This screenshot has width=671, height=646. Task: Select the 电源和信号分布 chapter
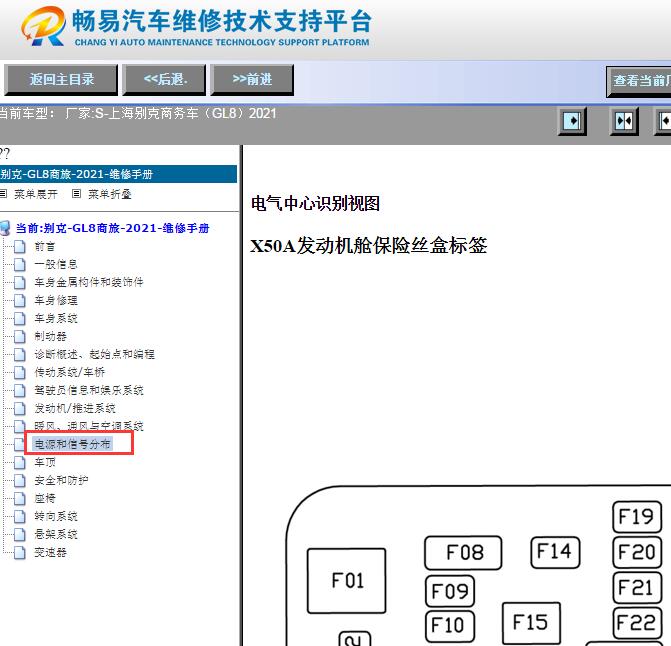pos(72,444)
